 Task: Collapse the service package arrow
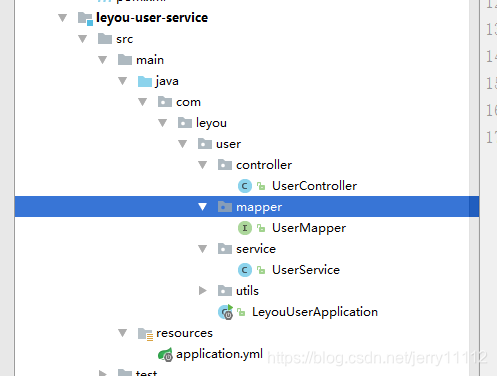[x=202, y=249]
